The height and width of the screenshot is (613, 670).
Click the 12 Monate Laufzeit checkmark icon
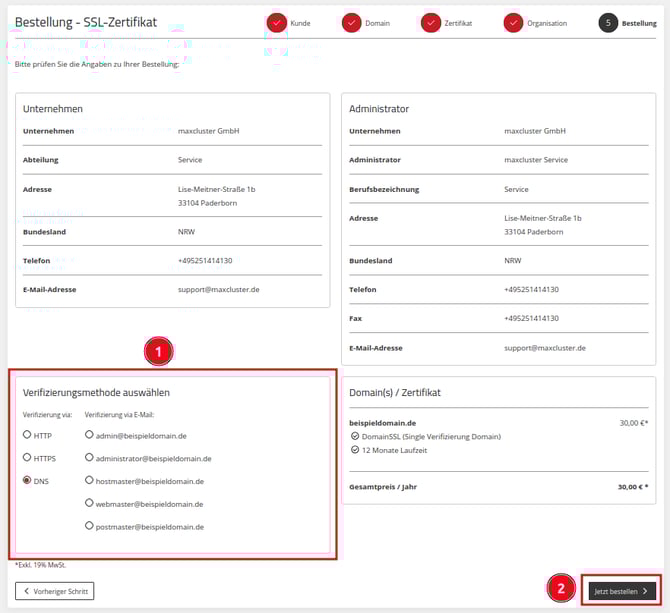coord(354,451)
